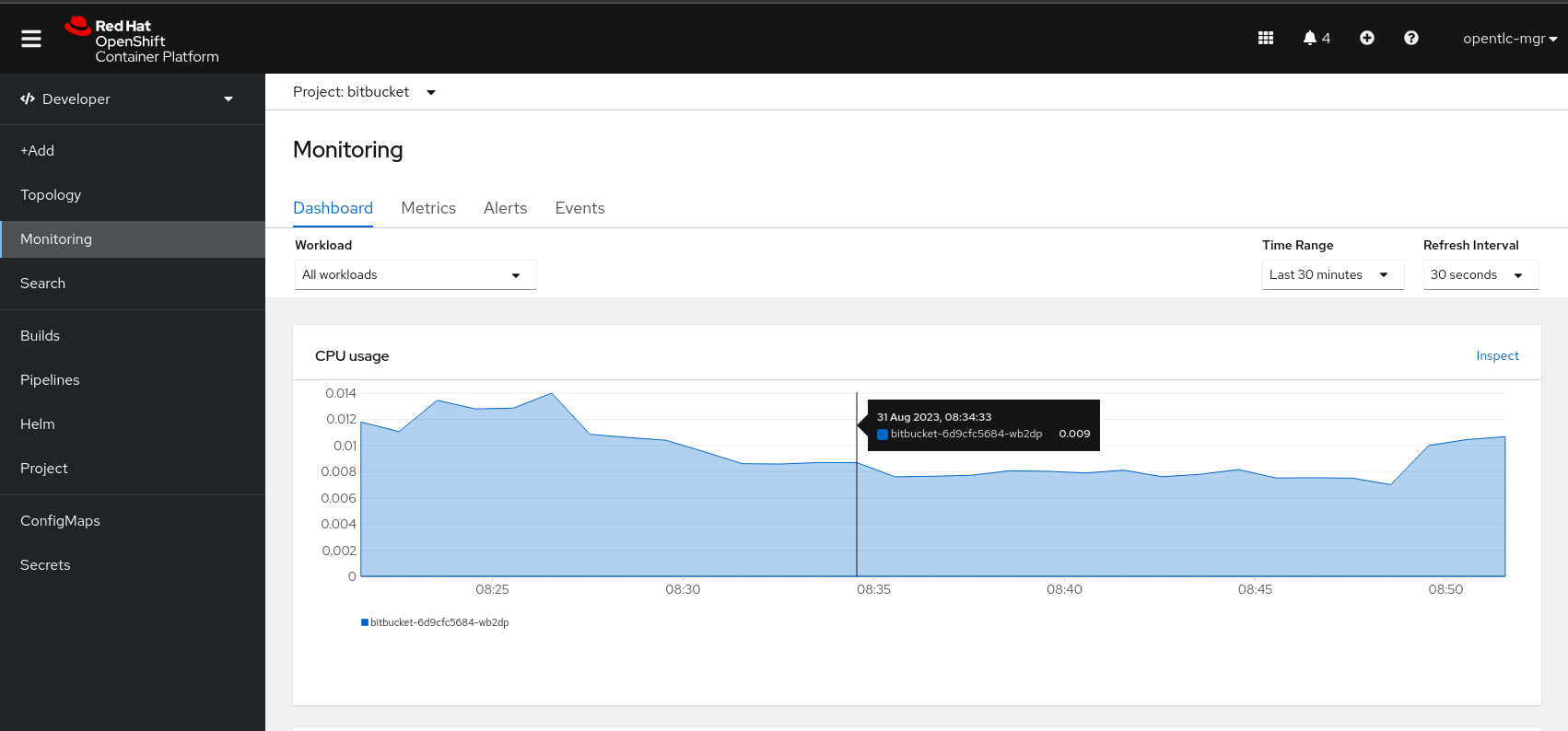This screenshot has width=1568, height=731.
Task: Go to Topology in the sidebar
Action: point(51,194)
